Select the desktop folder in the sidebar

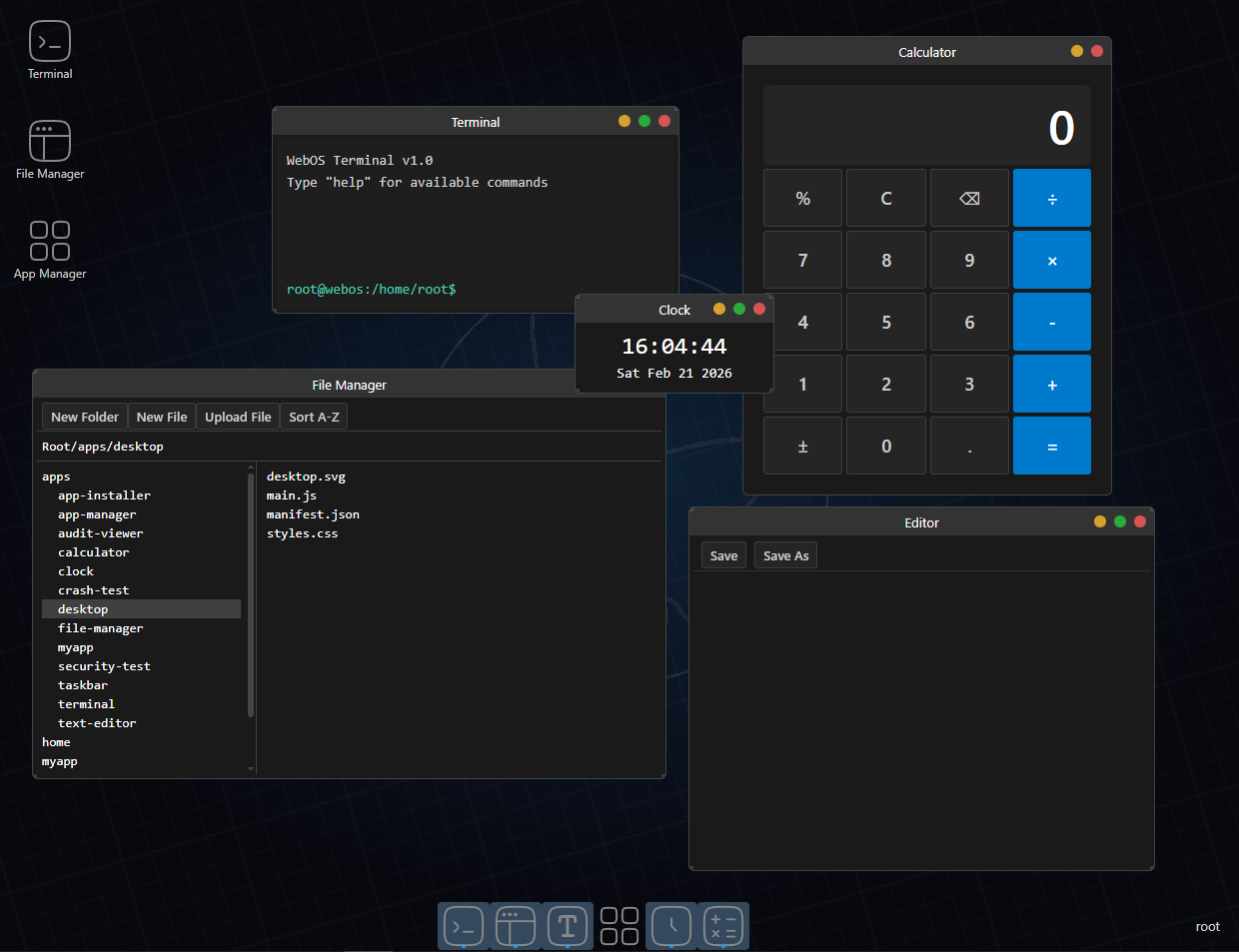(83, 608)
